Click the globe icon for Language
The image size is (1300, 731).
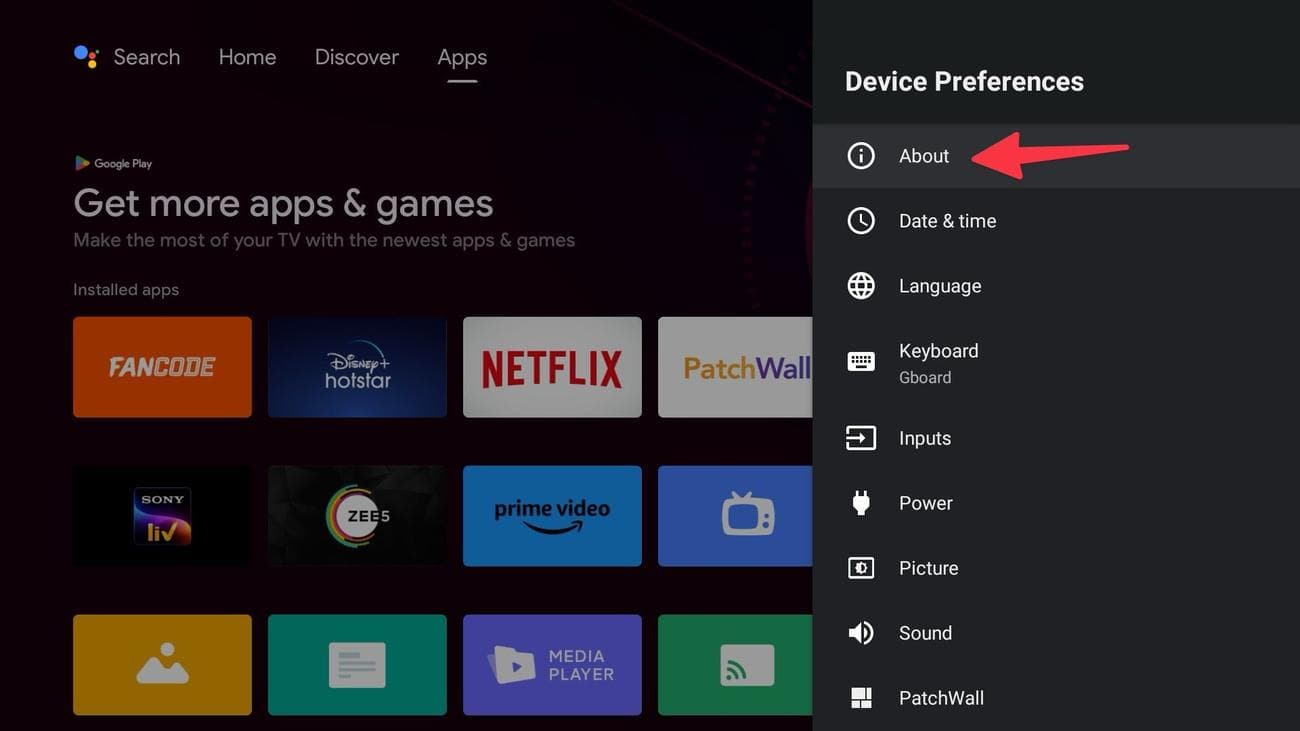pyautogui.click(x=861, y=285)
